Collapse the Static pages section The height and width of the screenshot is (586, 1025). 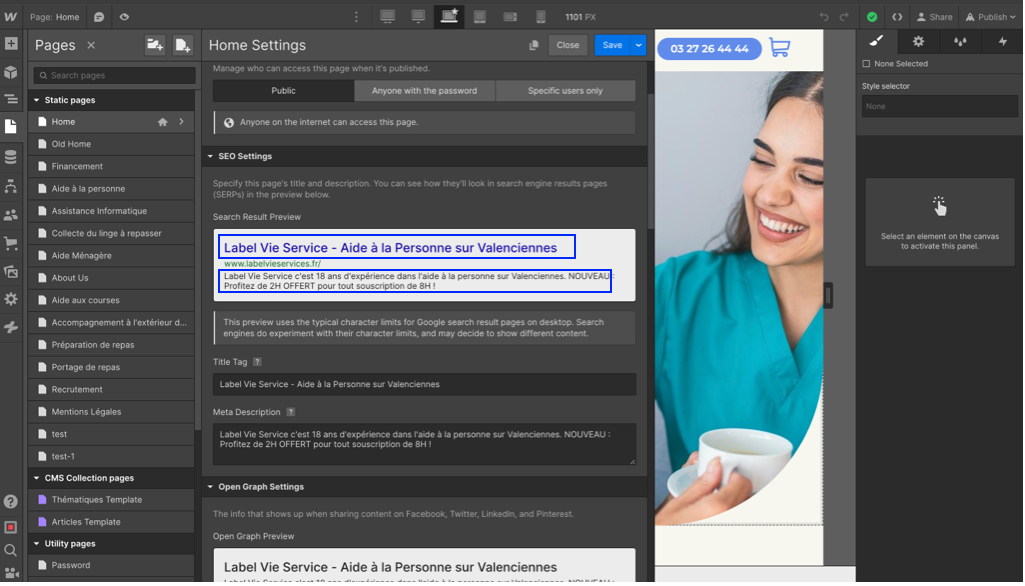pos(37,100)
